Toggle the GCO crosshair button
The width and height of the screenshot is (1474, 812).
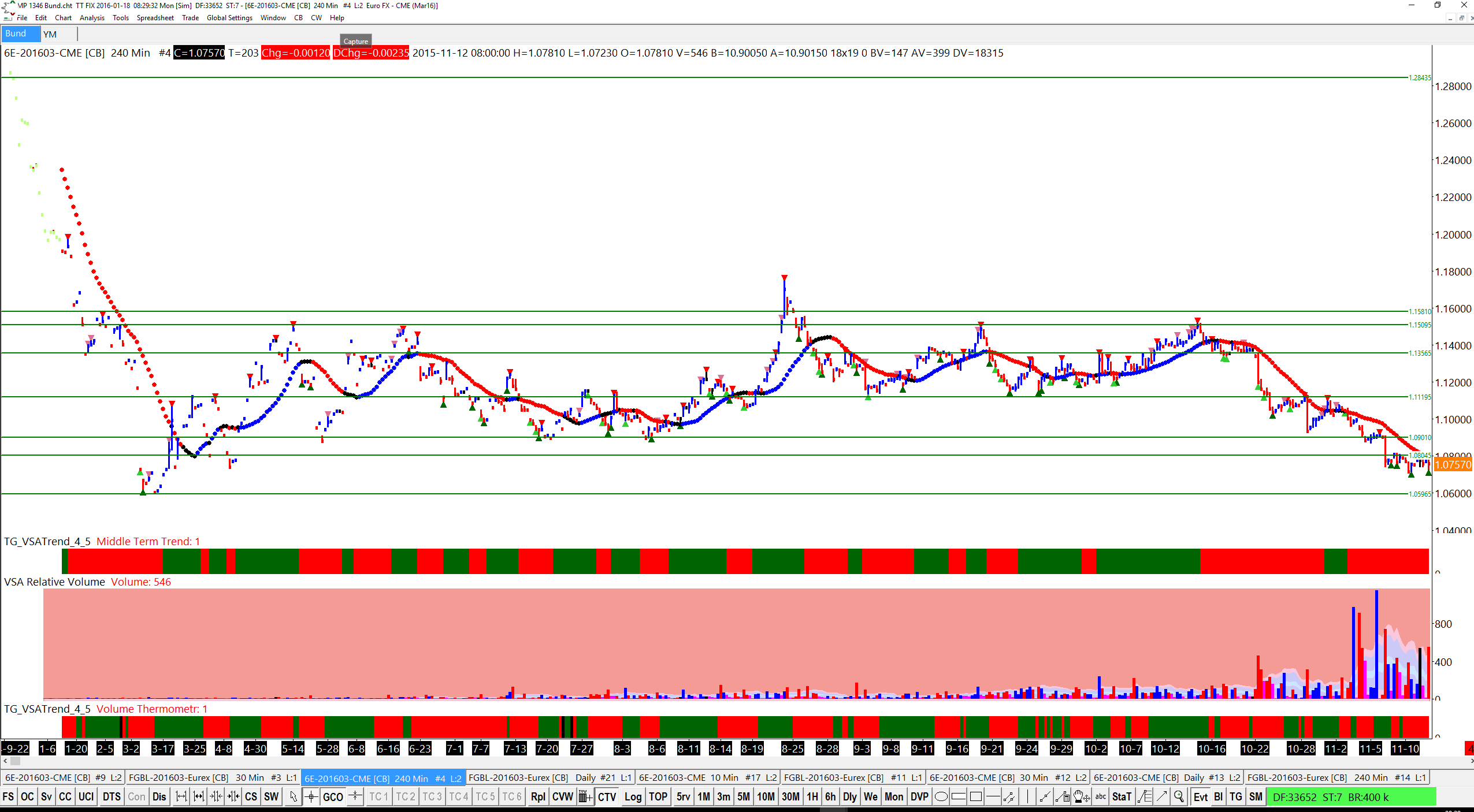333,797
